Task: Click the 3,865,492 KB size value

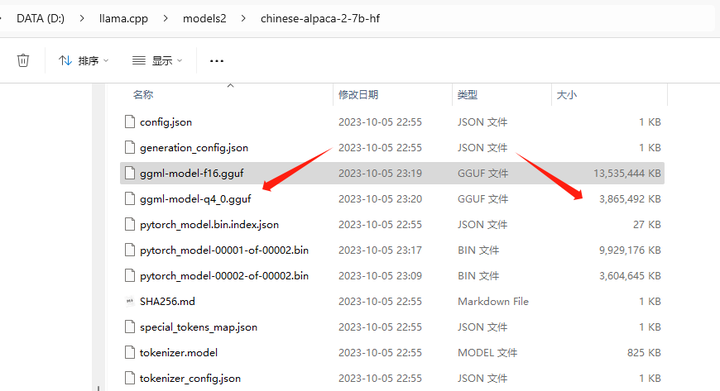Action: [x=630, y=199]
